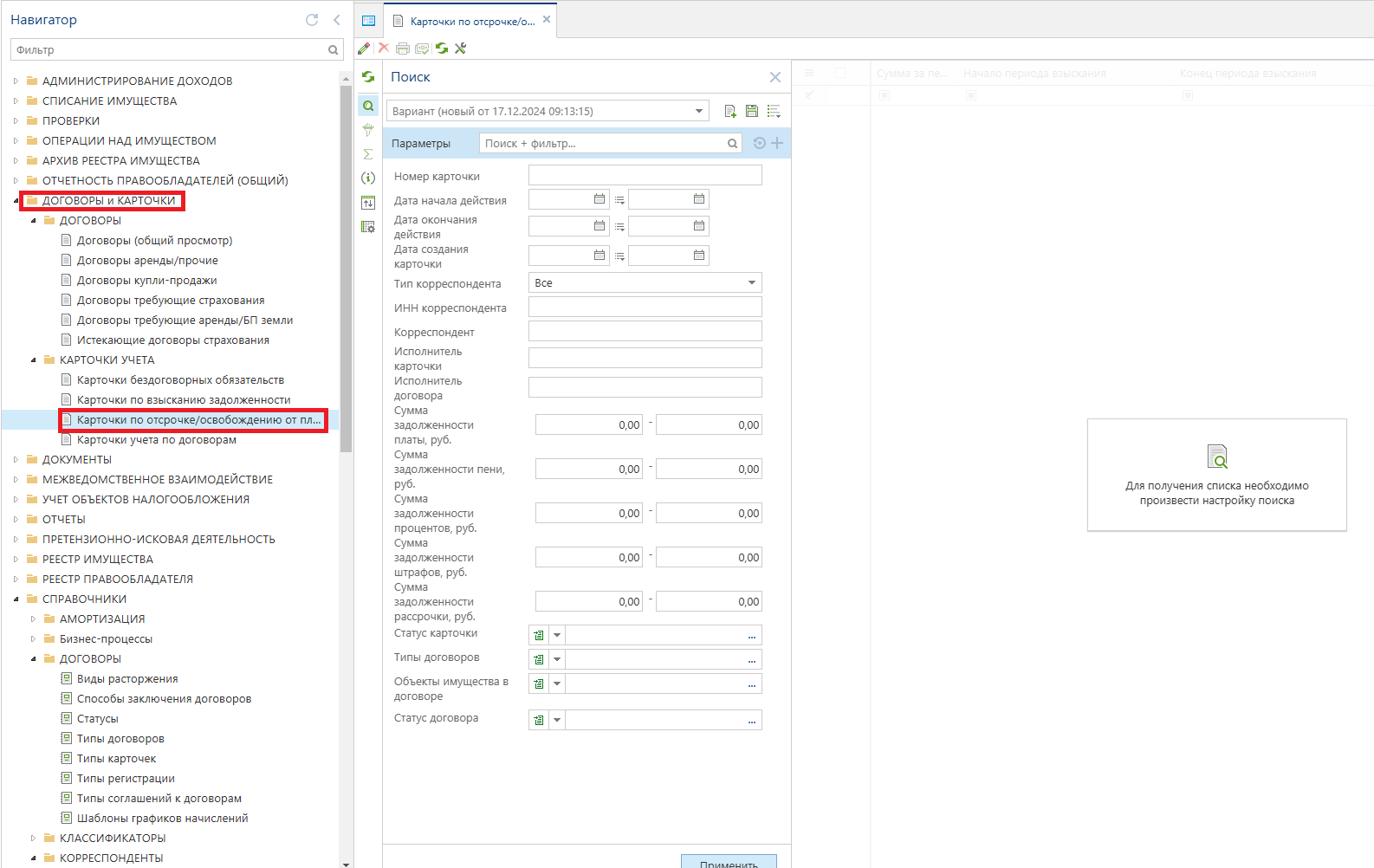Open arrow dropdown beside Статус договора
This screenshot has width=1374, height=868.
coord(557,720)
